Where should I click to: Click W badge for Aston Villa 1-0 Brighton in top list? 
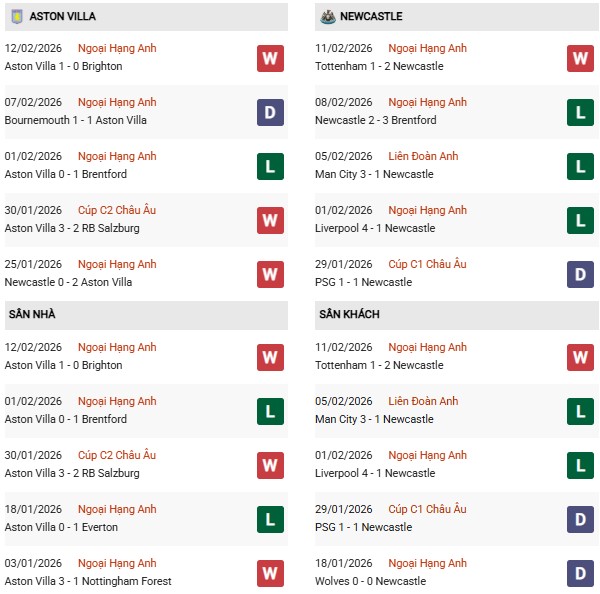tap(270, 58)
